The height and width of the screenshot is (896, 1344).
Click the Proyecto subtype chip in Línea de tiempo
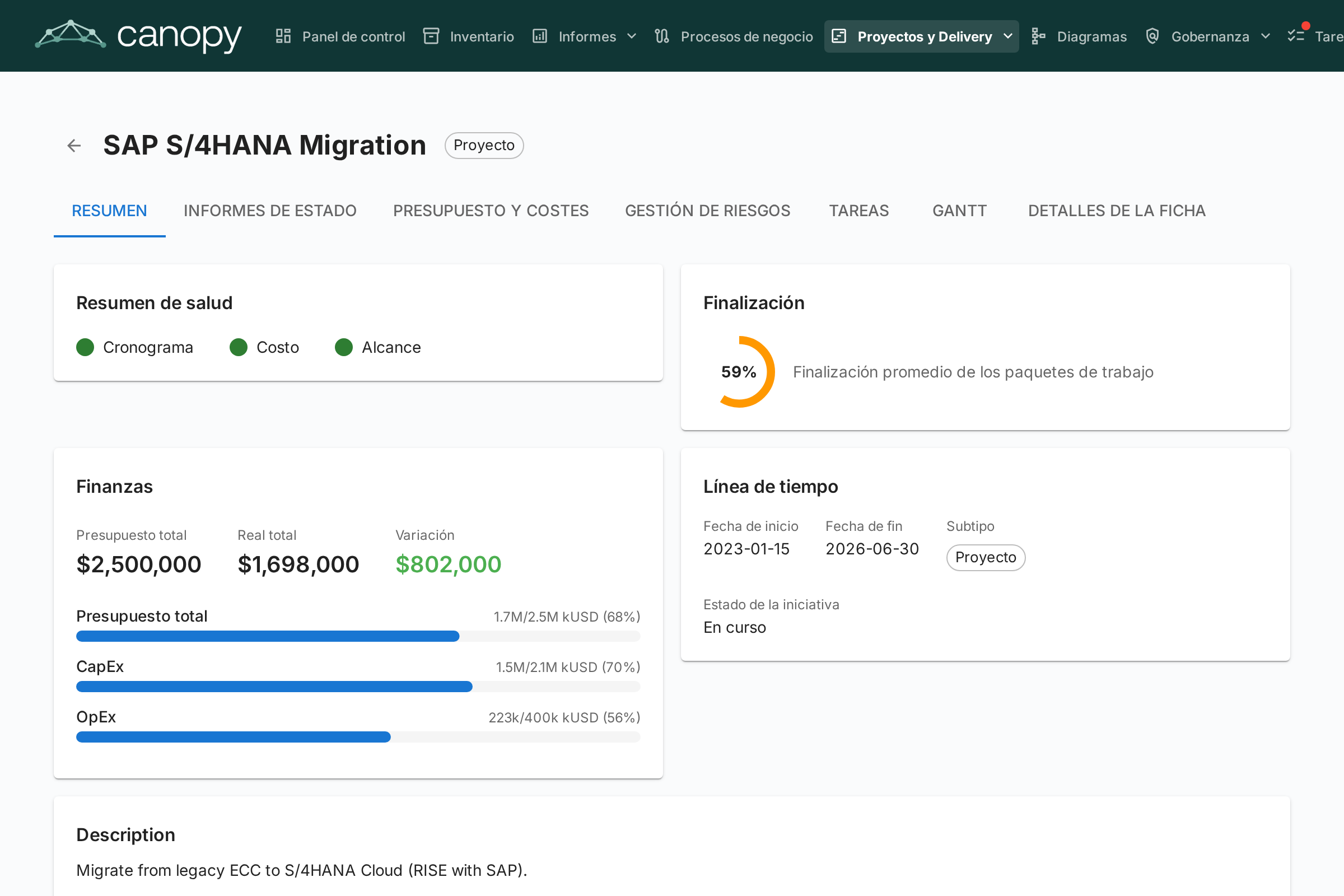point(986,557)
